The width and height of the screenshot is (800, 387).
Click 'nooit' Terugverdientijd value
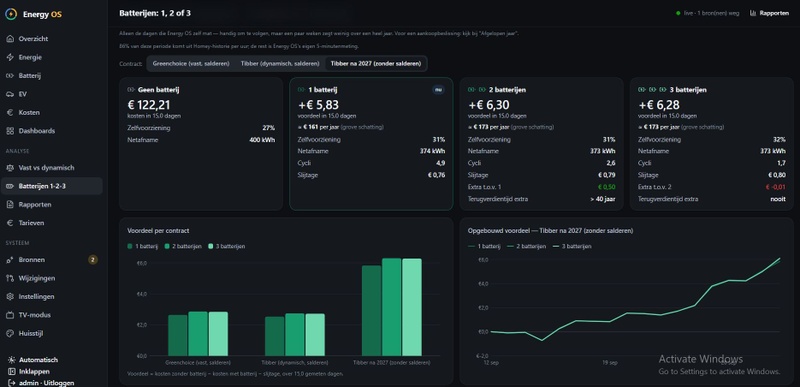coord(778,199)
